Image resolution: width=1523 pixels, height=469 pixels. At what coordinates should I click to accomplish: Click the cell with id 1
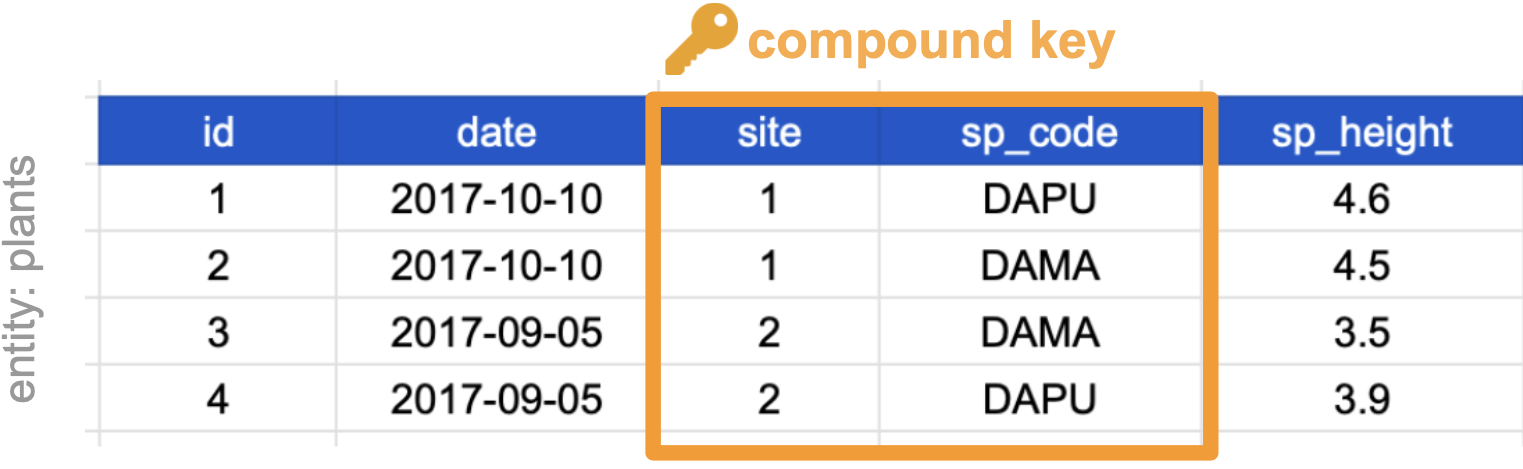click(x=217, y=199)
